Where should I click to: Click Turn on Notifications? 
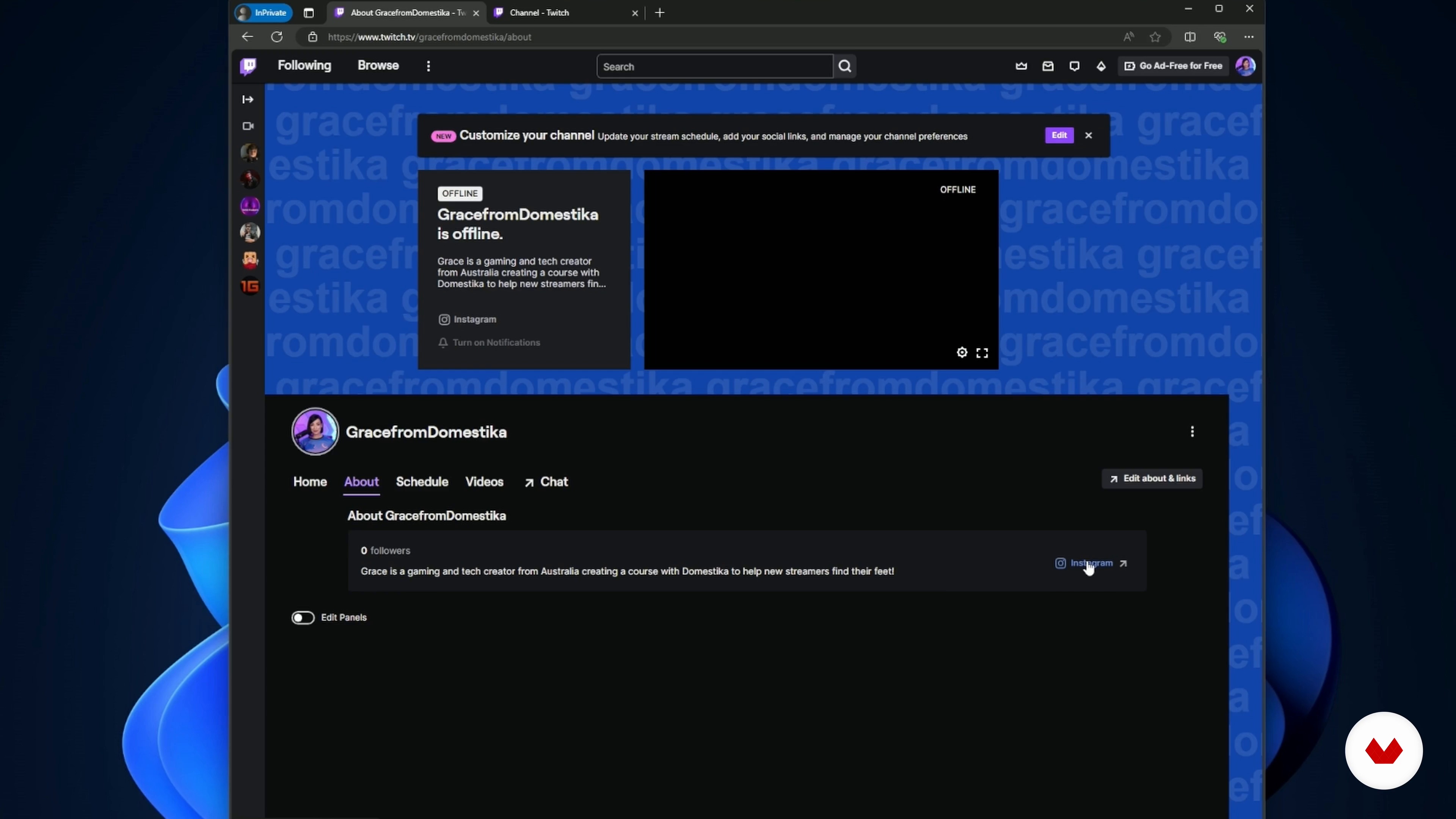[x=489, y=342]
